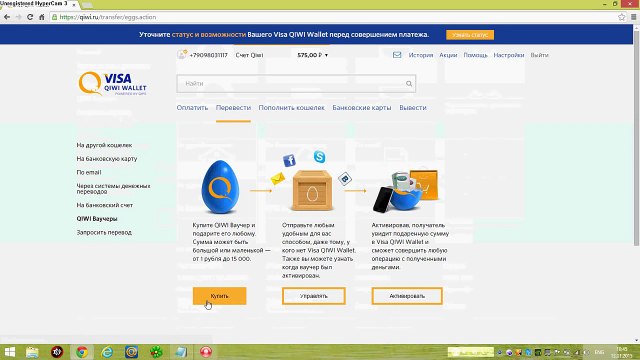The width and height of the screenshot is (640, 360).
Task: Open the Настройки link
Action: 509,55
